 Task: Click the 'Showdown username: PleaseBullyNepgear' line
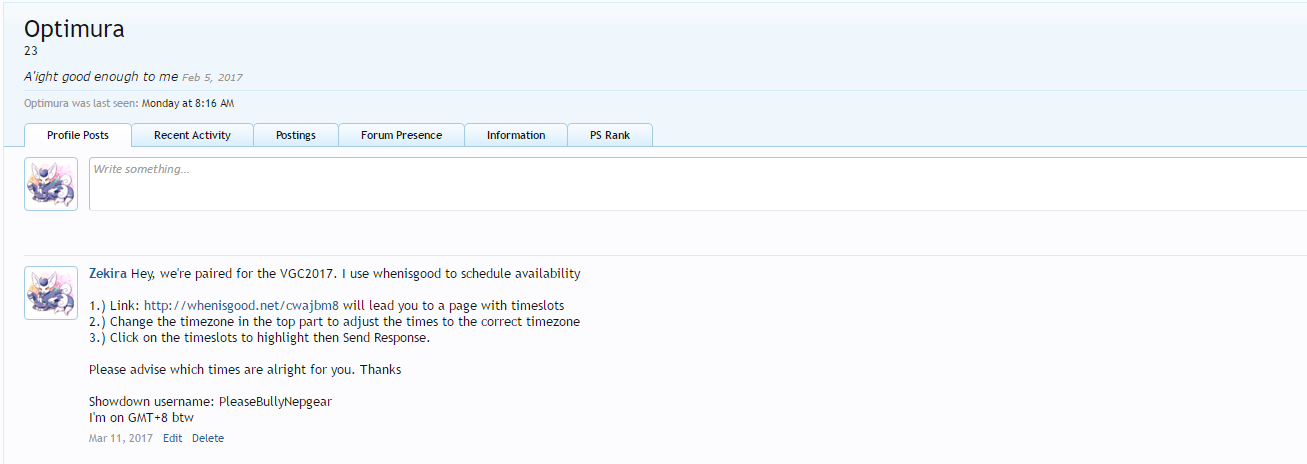pyautogui.click(x=210, y=401)
